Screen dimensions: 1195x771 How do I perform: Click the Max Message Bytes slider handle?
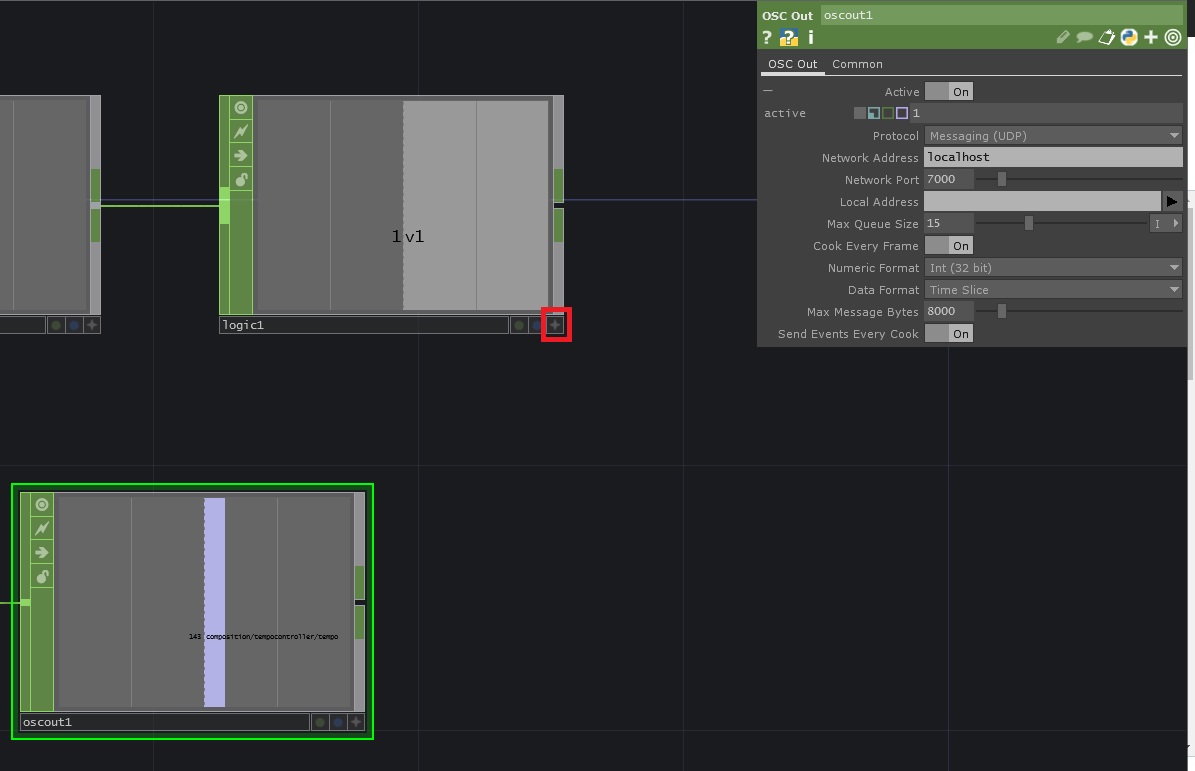[x=1002, y=312]
